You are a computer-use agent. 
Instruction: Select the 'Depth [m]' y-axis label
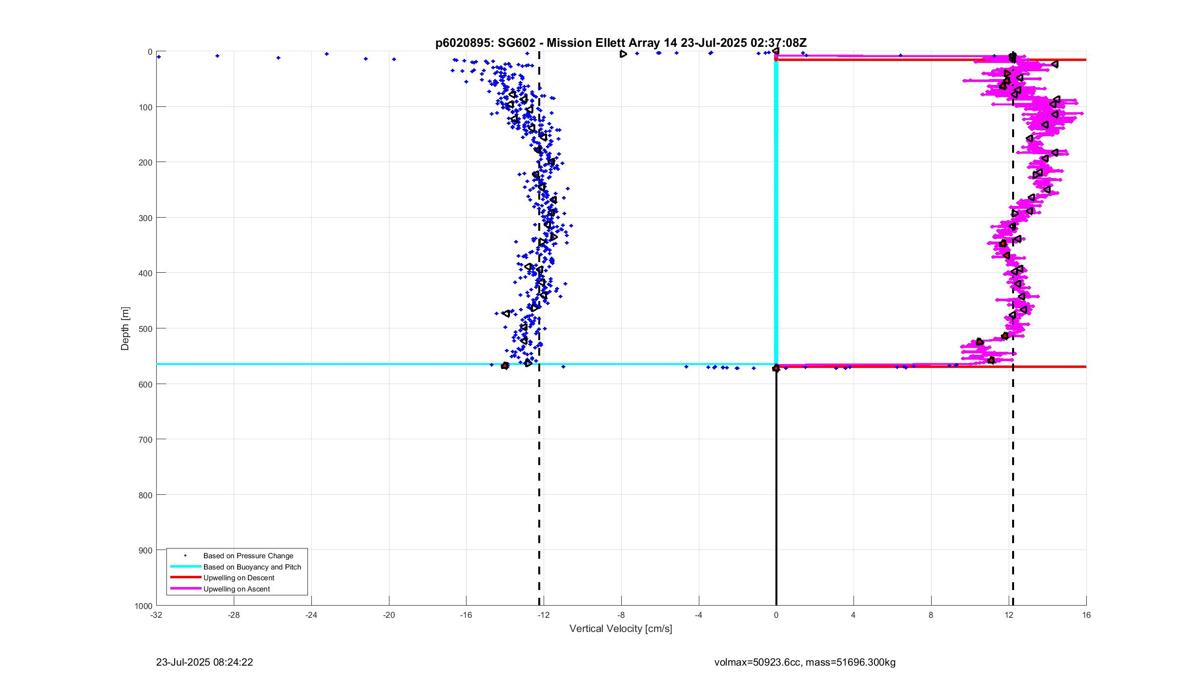coord(125,329)
